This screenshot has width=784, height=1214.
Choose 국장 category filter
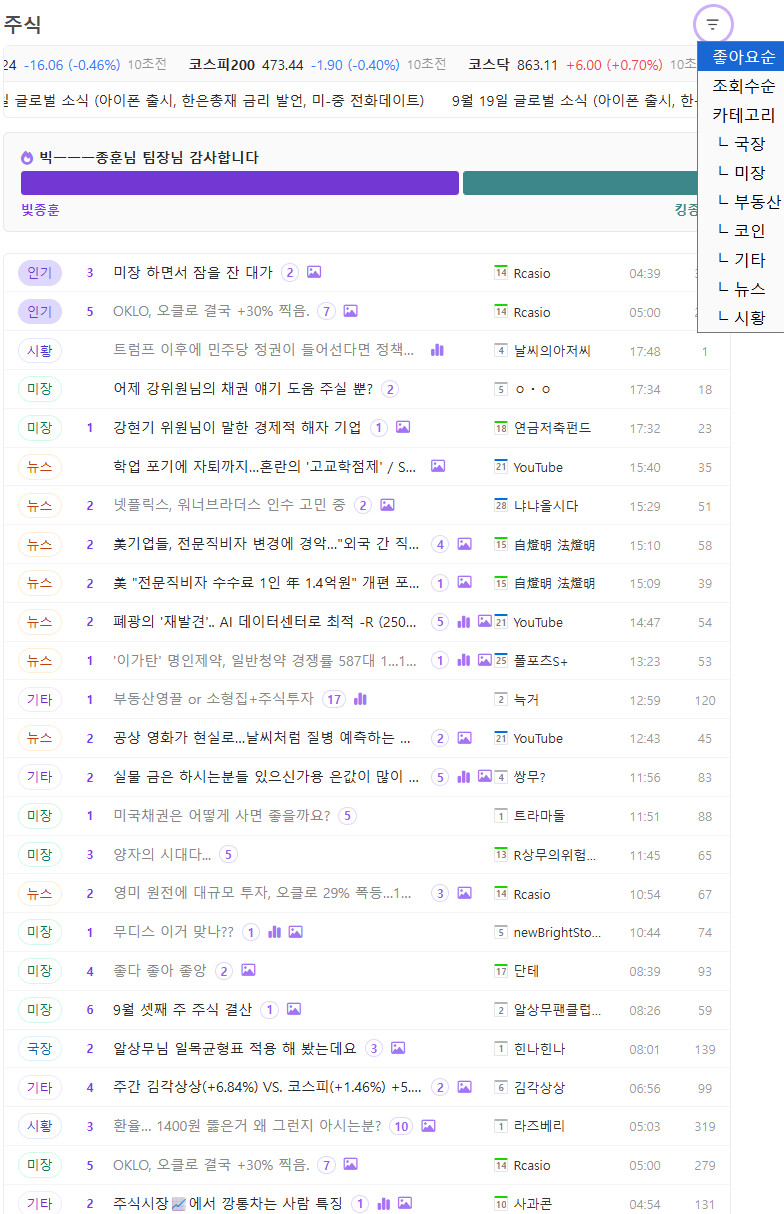(741, 144)
